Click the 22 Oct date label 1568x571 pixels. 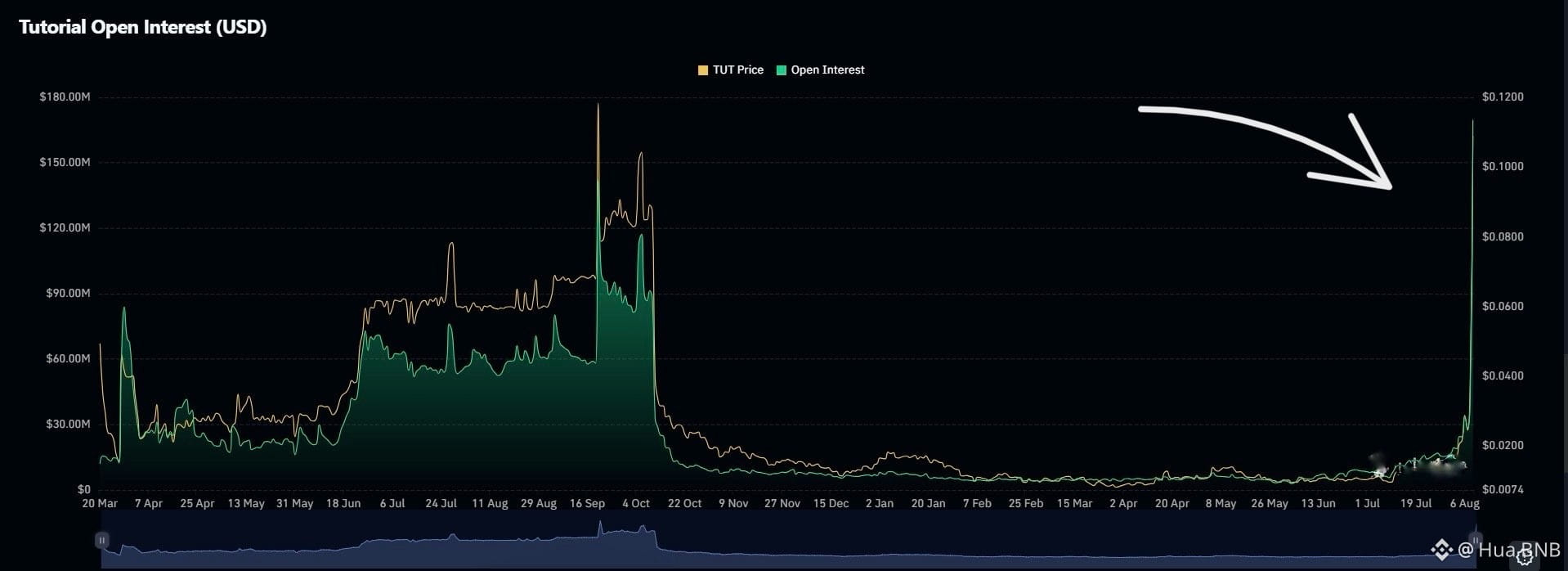point(684,504)
